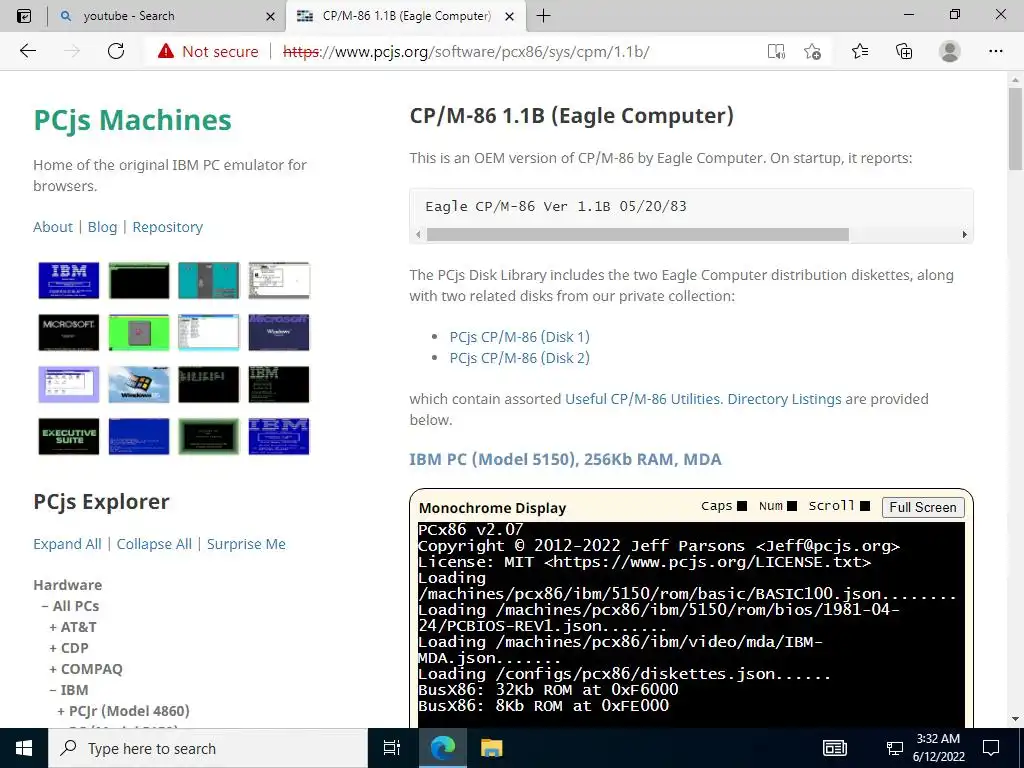Open the PCjs Machines home link
The width and height of the screenshot is (1024, 768).
pyautogui.click(x=133, y=120)
